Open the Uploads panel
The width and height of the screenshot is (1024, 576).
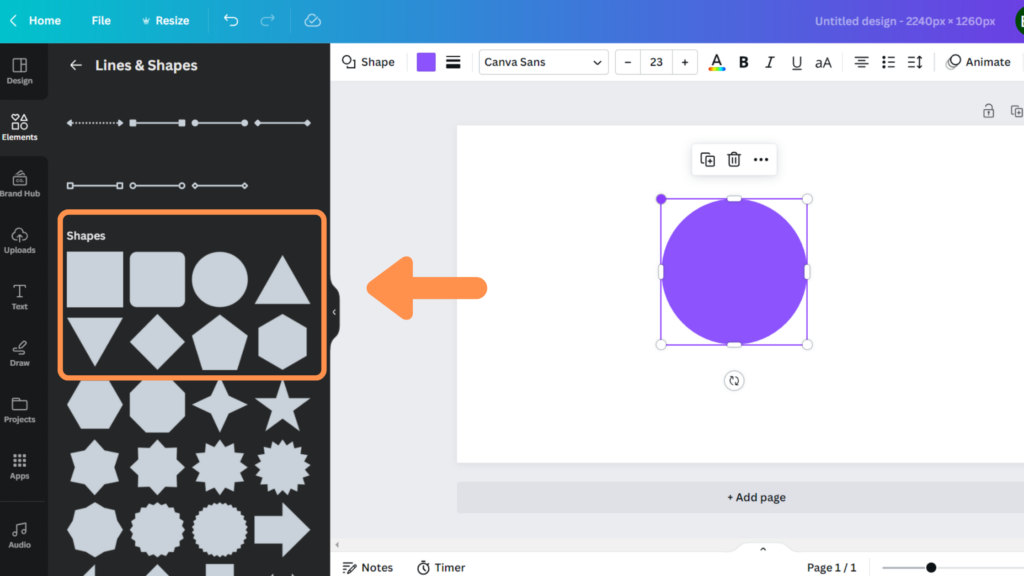[x=20, y=240]
